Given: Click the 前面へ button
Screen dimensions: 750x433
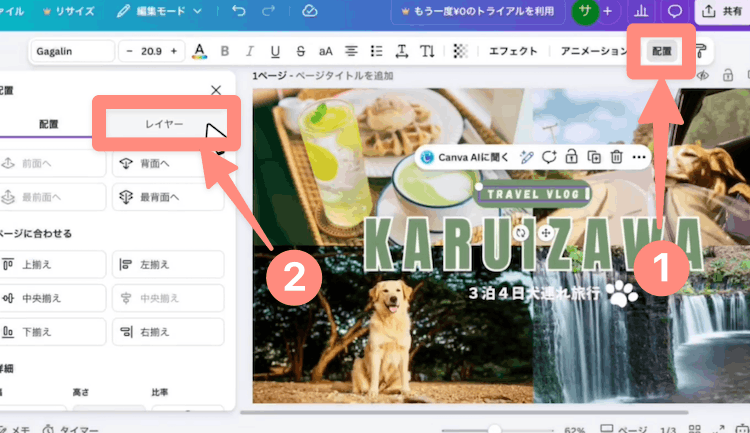Looking at the screenshot, I should point(53,164).
